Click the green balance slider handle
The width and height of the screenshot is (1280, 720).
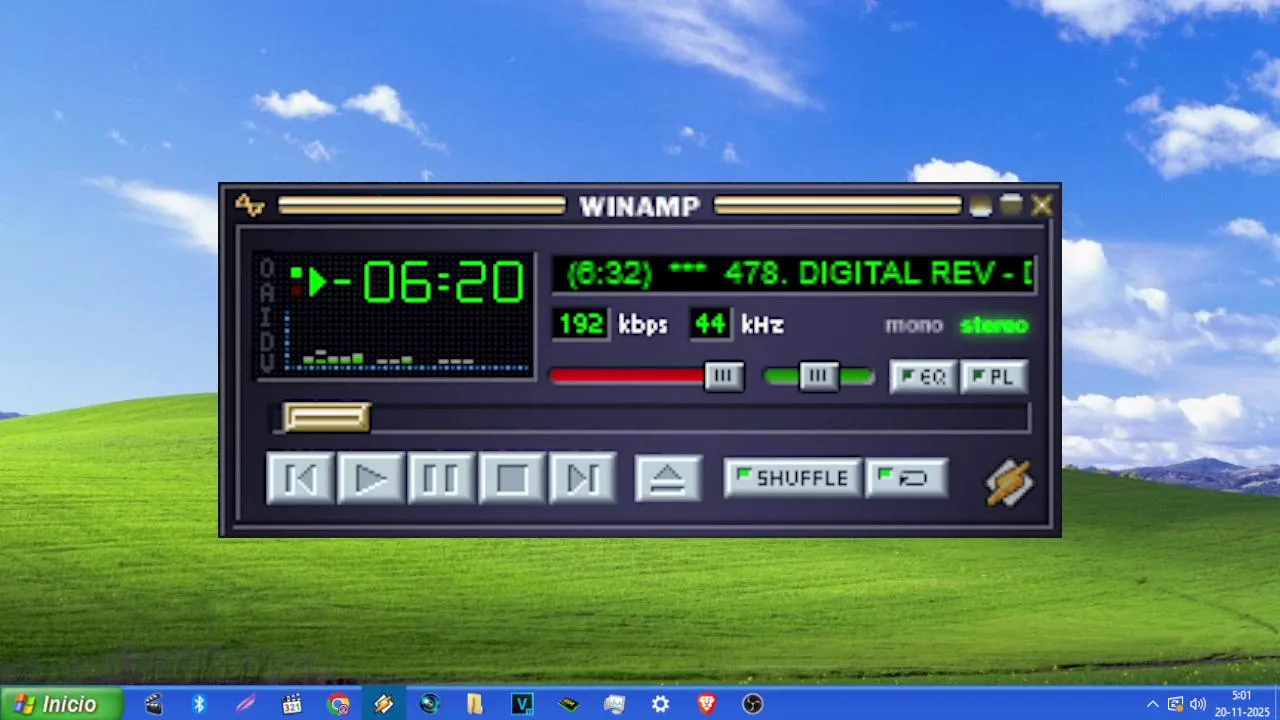819,376
